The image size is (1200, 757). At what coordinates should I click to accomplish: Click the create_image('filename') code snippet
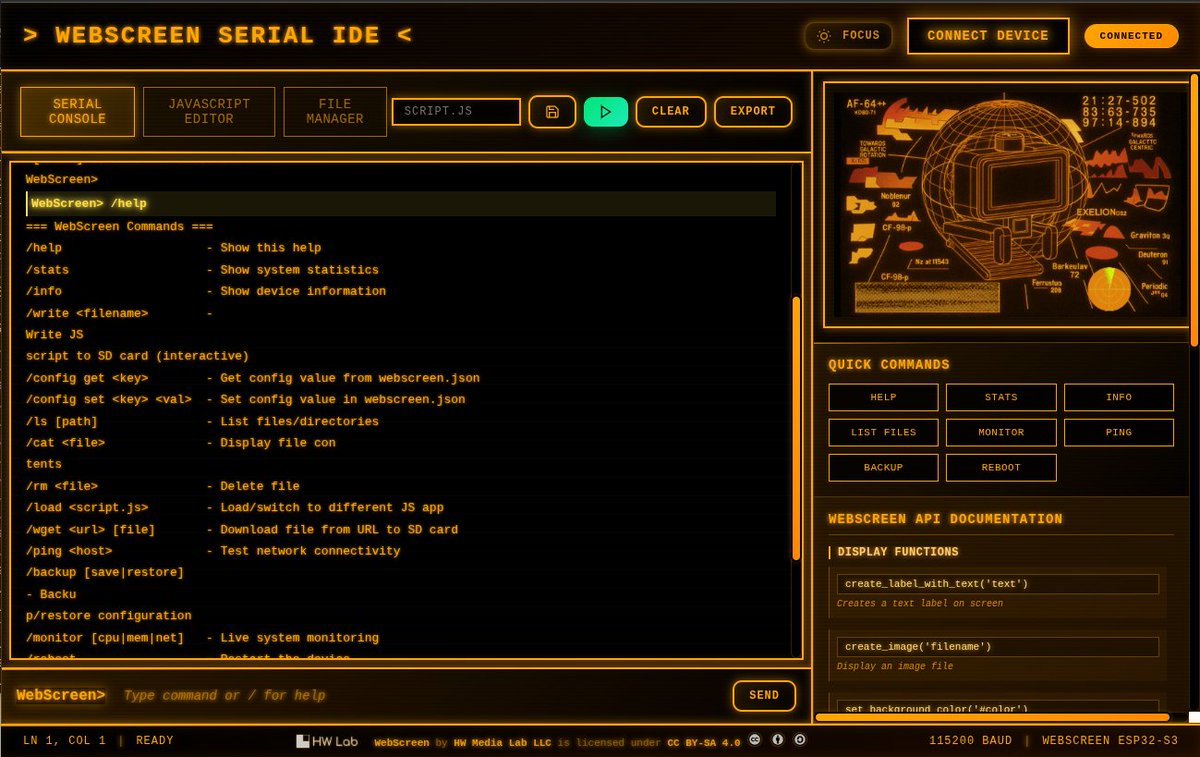(x=998, y=647)
